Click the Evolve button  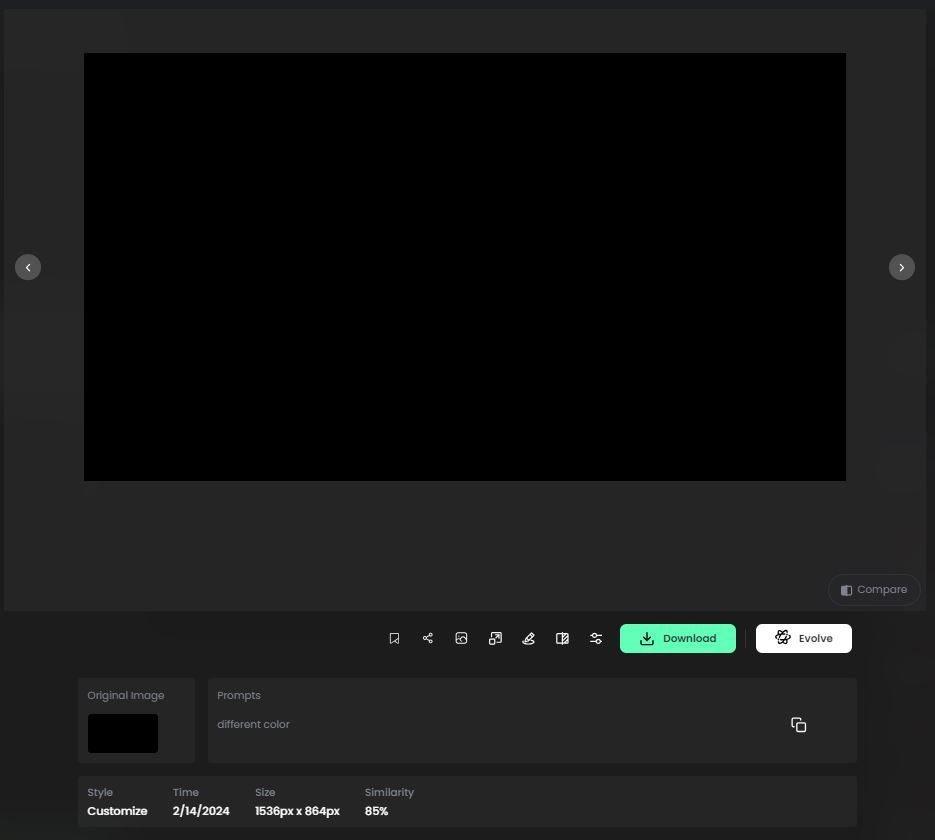(804, 638)
